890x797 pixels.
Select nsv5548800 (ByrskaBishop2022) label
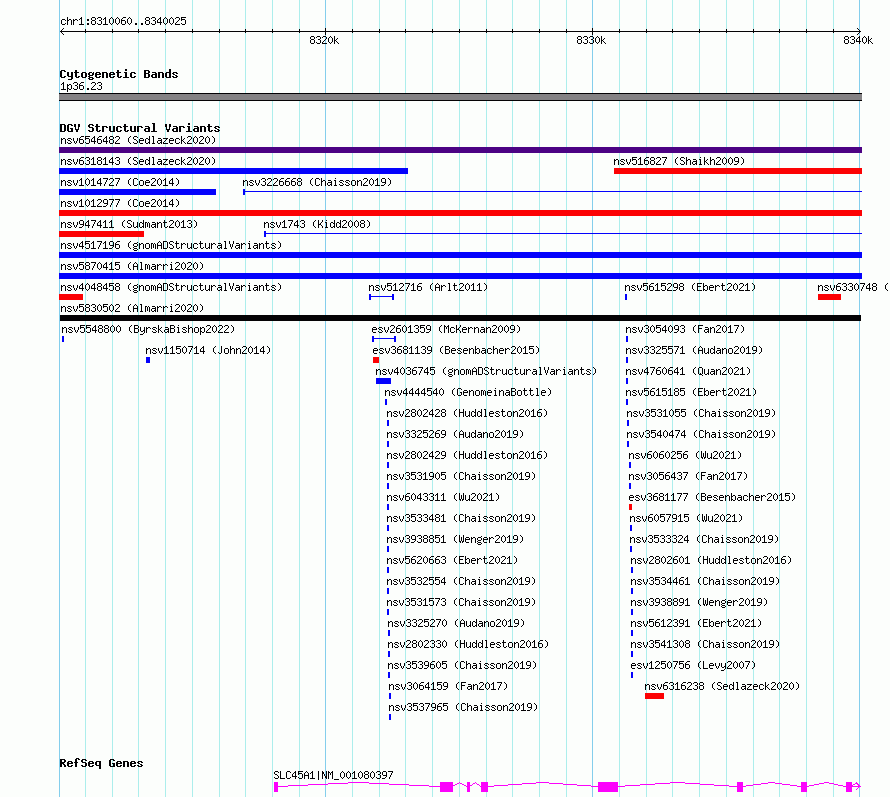pos(148,329)
